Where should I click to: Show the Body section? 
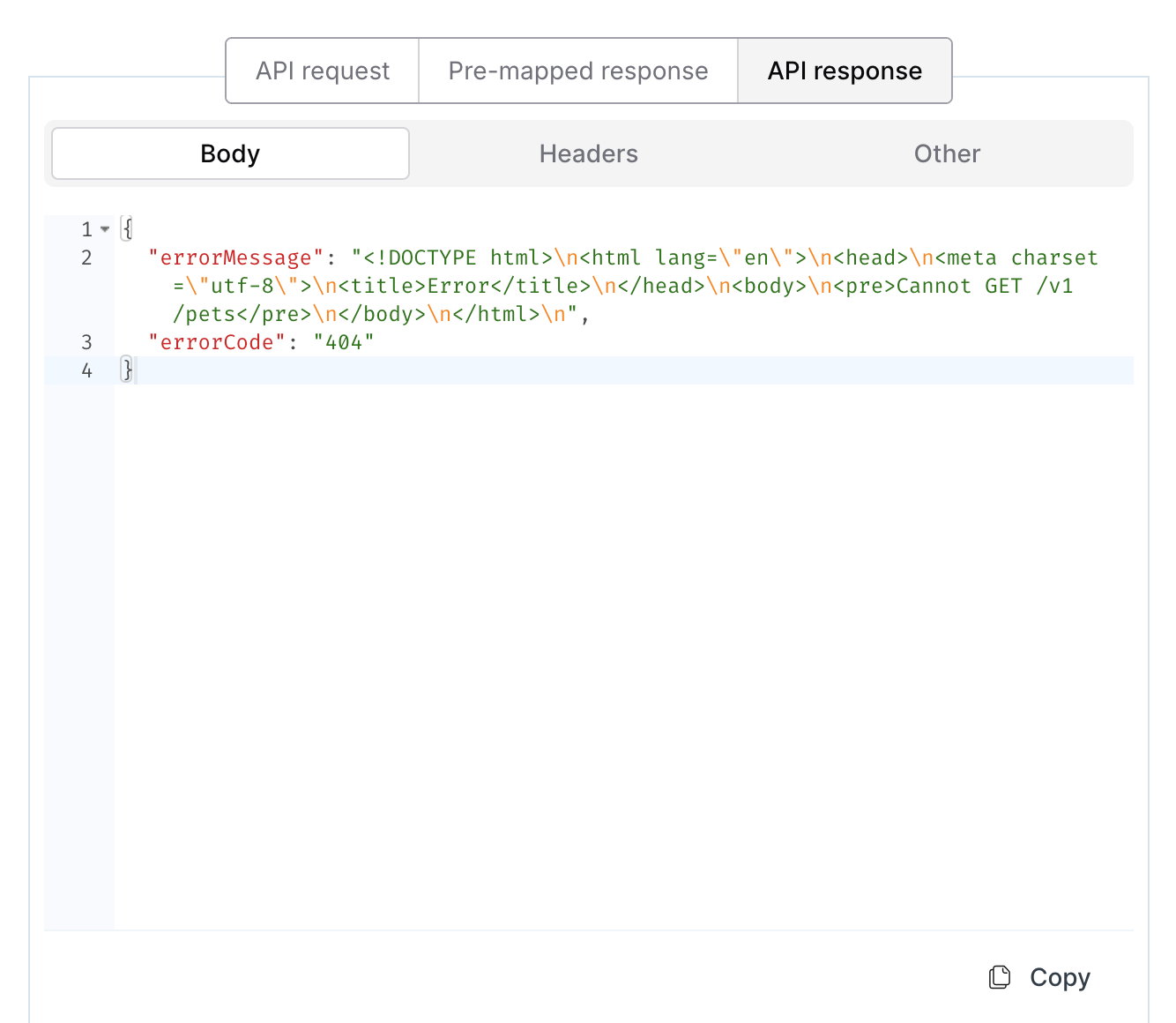pyautogui.click(x=230, y=153)
